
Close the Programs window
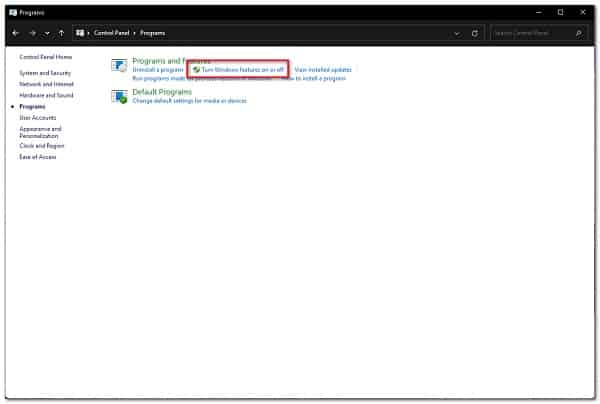point(583,12)
